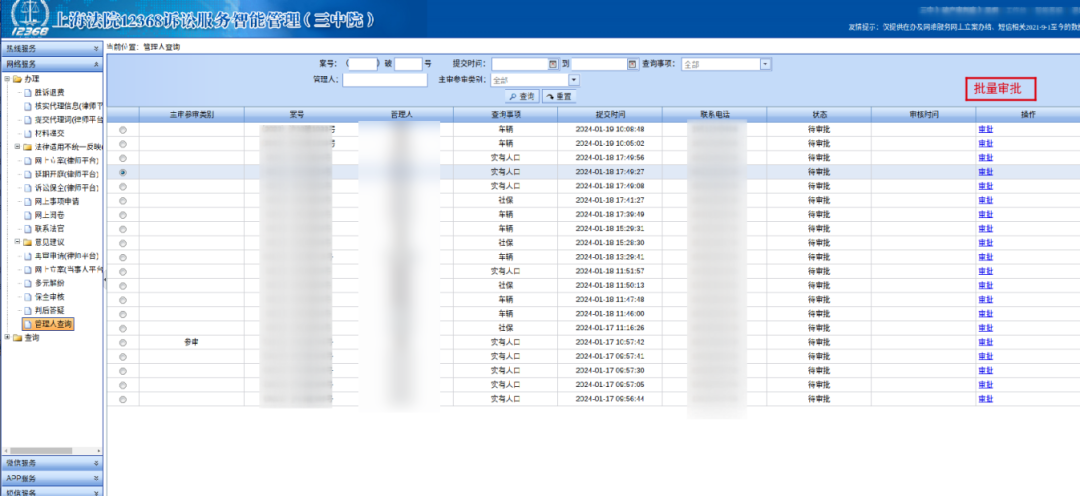The image size is (1080, 496).
Task: Select the radio for row 2024-01-17 10:57:42
Action: [123, 342]
